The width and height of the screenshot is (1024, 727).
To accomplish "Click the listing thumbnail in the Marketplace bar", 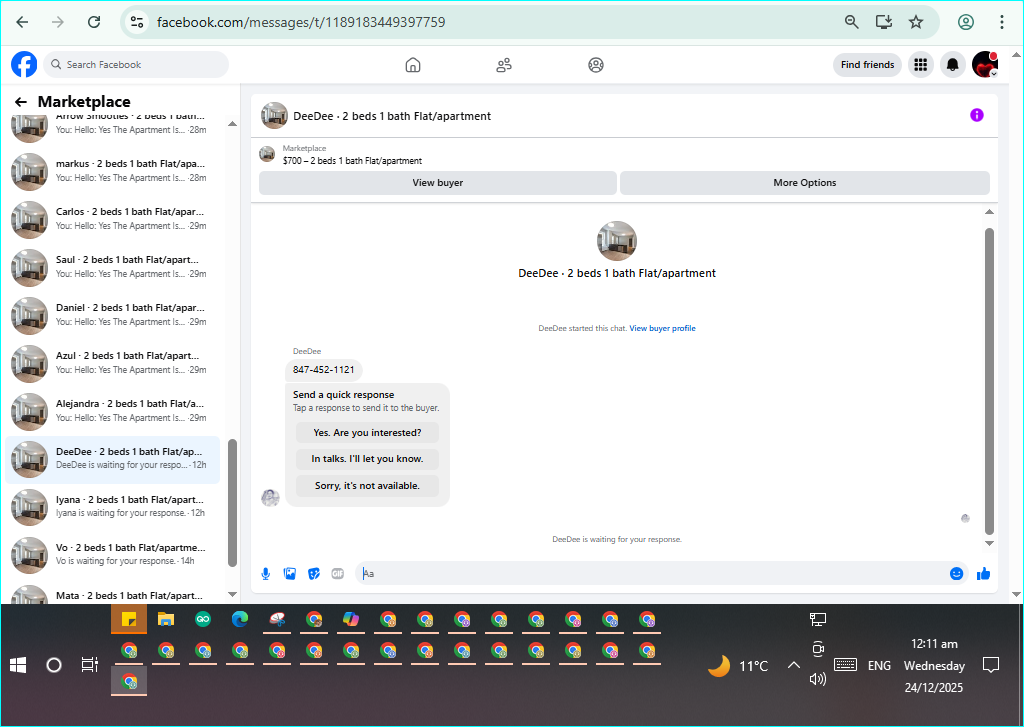I will coord(267,154).
